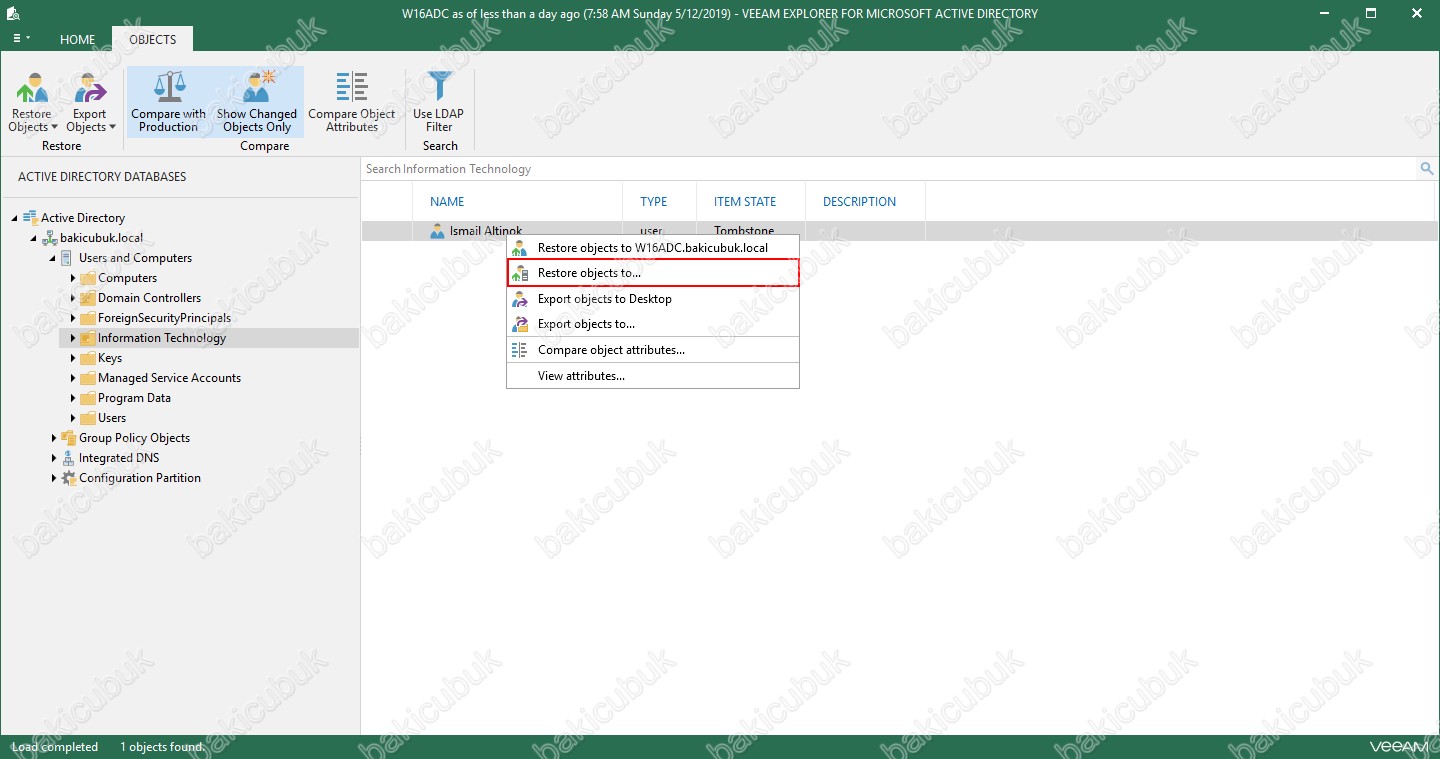Choose Restore objects to W16ADC.bakicubuk.local

click(x=653, y=247)
